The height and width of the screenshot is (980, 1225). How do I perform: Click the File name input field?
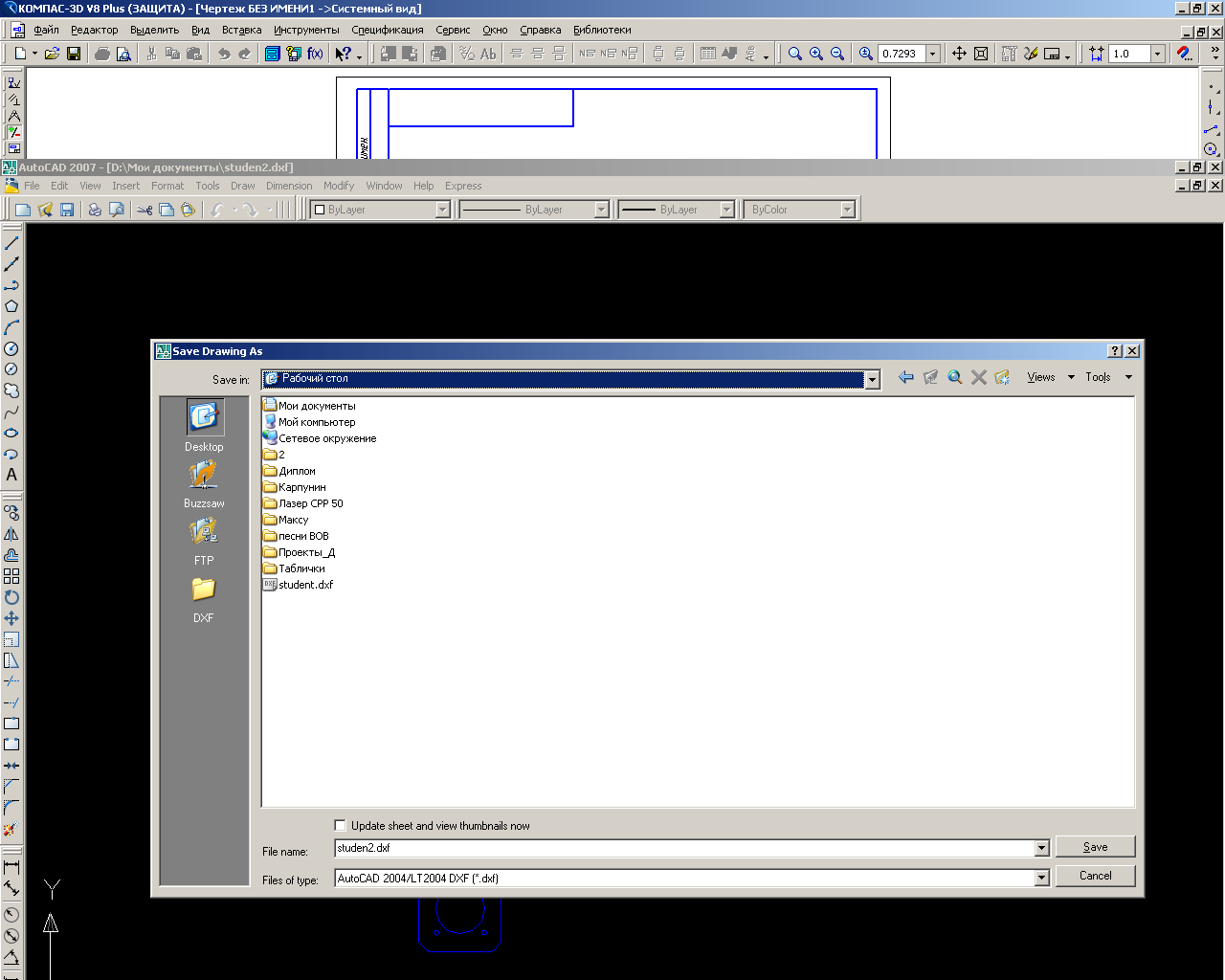pyautogui.click(x=684, y=848)
